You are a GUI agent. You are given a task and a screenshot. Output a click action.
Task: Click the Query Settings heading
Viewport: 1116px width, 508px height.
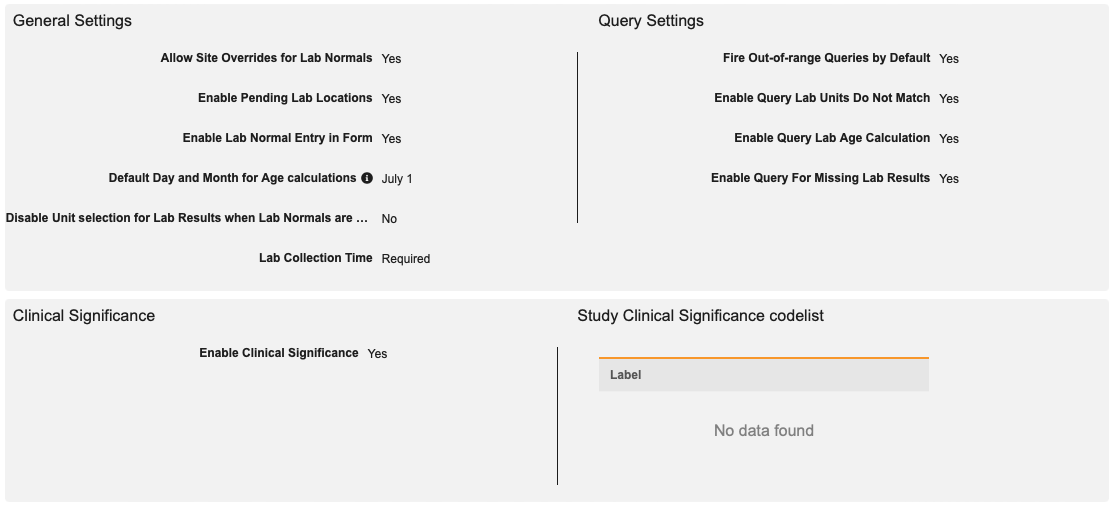[x=651, y=21]
